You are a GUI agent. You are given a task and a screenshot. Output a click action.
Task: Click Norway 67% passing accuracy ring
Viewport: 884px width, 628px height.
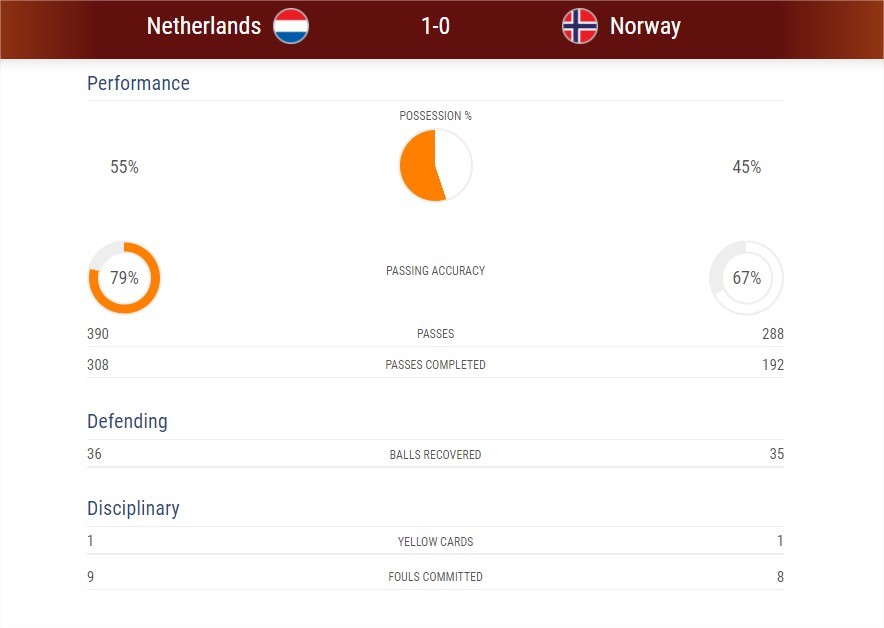[746, 277]
